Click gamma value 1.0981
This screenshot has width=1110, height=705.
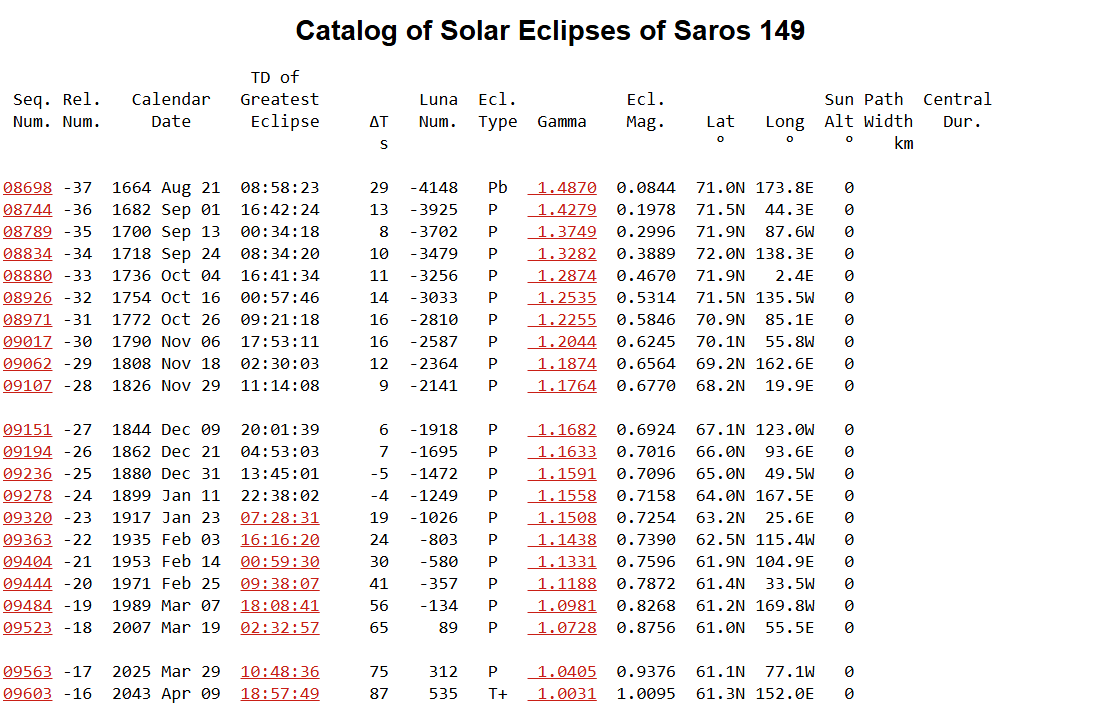pos(562,605)
